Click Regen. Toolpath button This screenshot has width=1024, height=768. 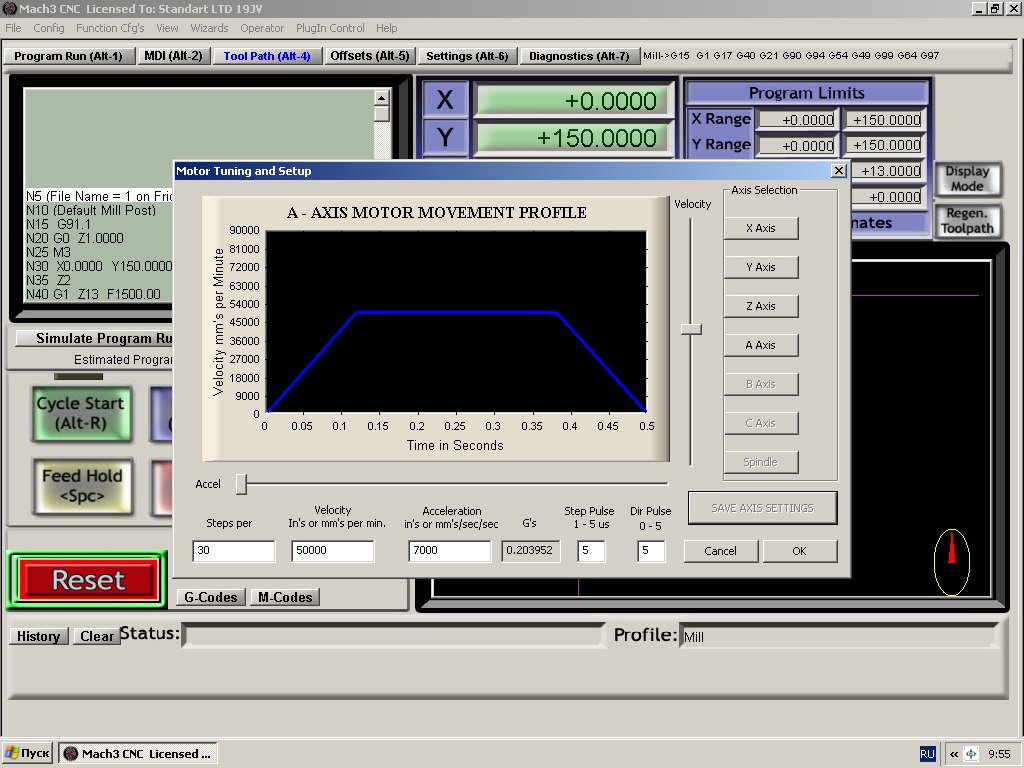tap(966, 221)
